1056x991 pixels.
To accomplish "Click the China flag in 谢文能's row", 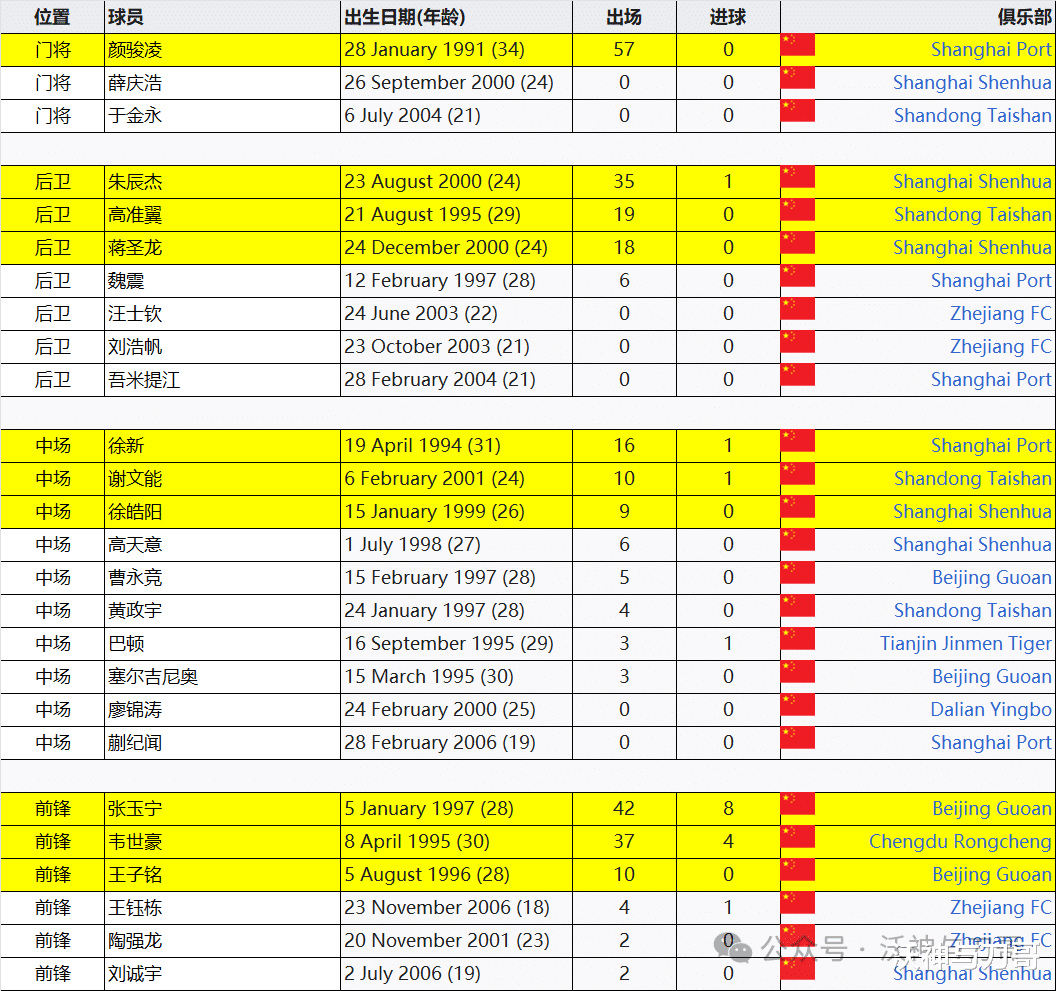I will (x=798, y=474).
